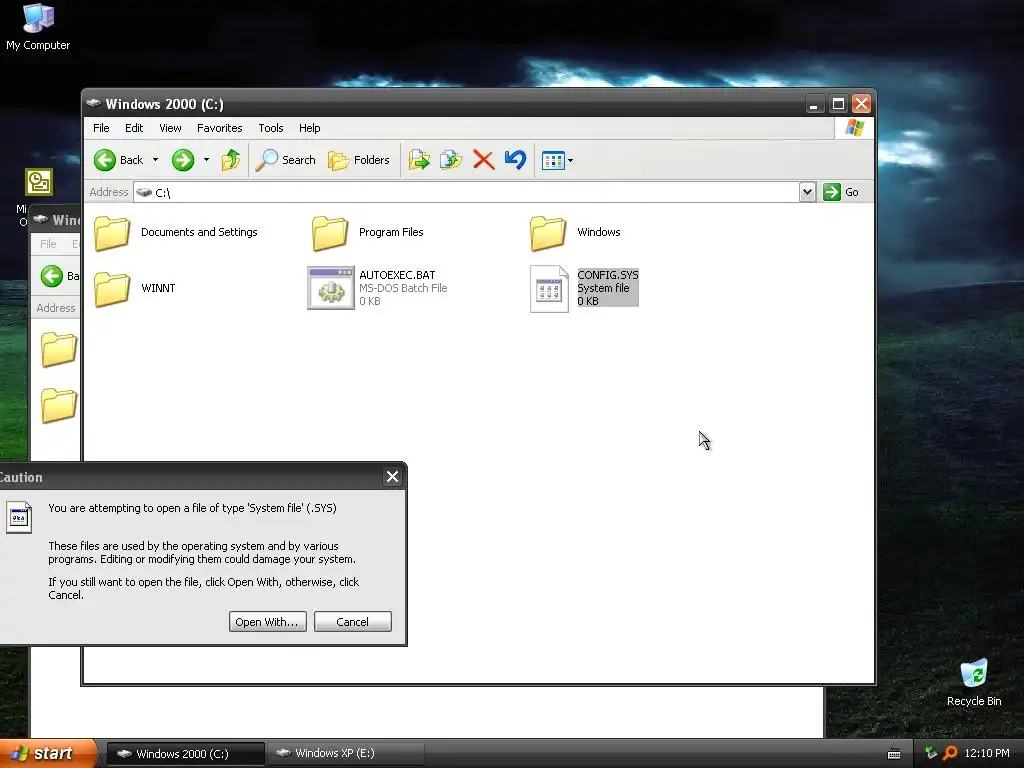Image resolution: width=1024 pixels, height=768 pixels.
Task: Click the Start button
Action: 48,753
